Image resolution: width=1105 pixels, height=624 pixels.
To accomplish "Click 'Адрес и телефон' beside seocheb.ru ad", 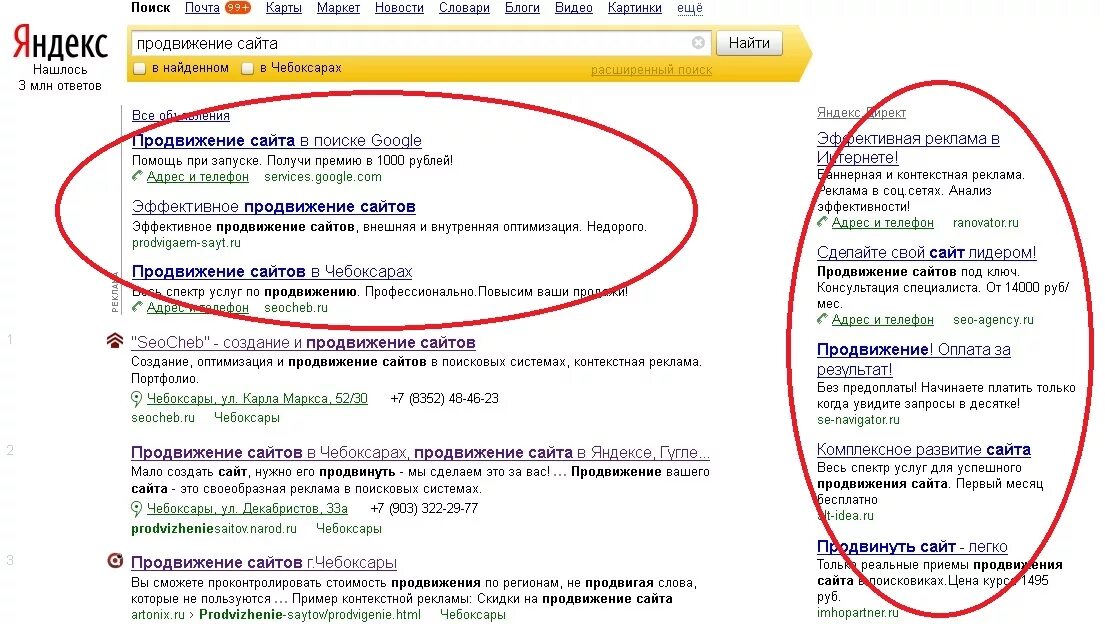I will [197, 307].
